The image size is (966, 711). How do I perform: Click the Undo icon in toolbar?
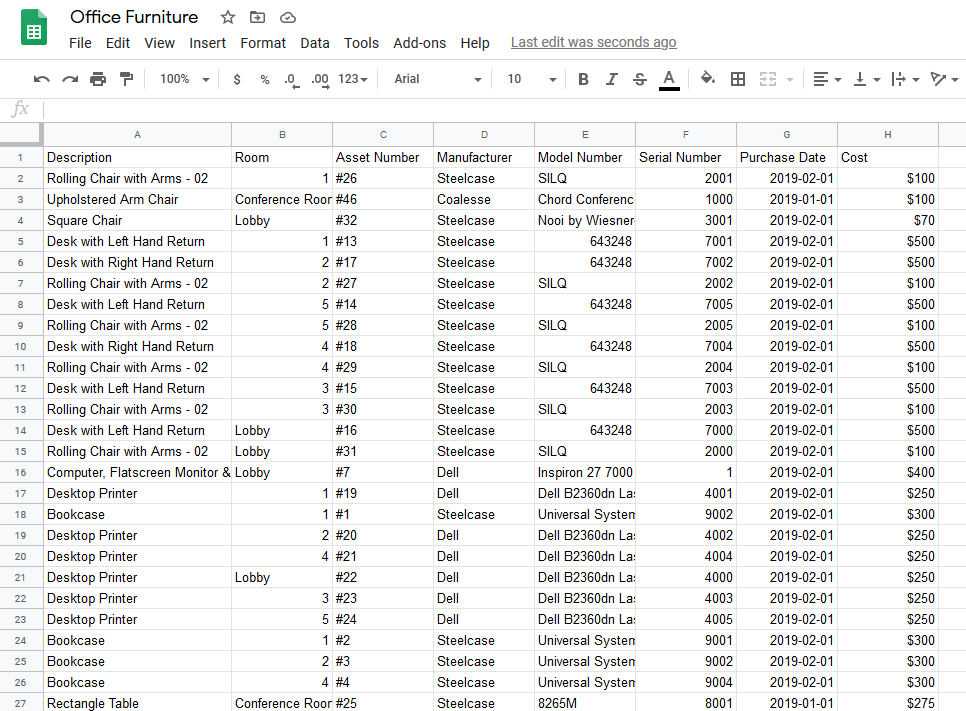pyautogui.click(x=41, y=79)
